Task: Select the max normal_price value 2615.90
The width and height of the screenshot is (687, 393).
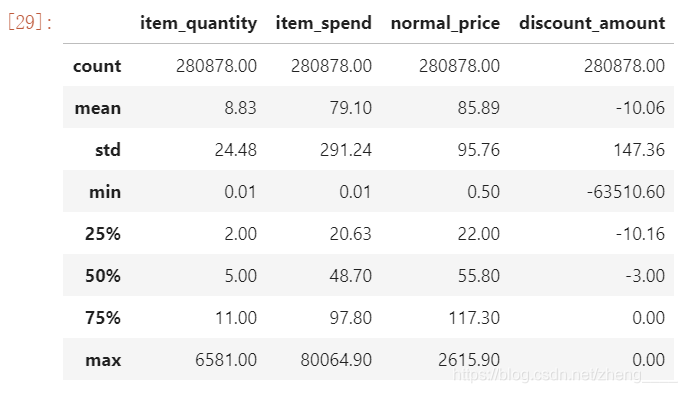Action: tap(469, 360)
